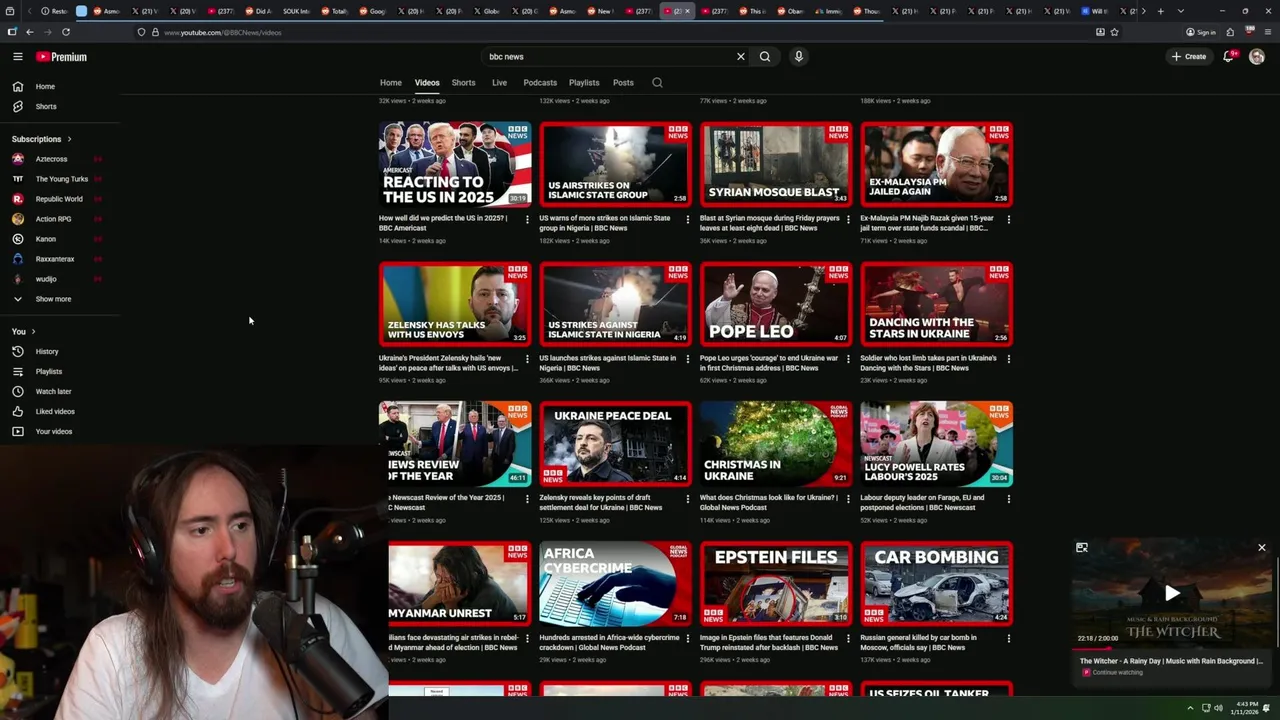Expand the miniplayer to full page

coord(1082,548)
